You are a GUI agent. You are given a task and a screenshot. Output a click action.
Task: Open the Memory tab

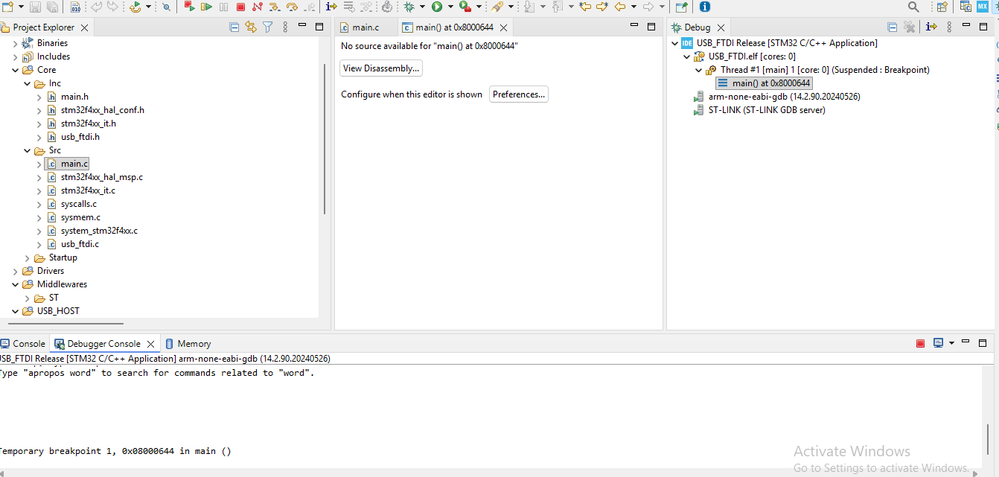189,343
